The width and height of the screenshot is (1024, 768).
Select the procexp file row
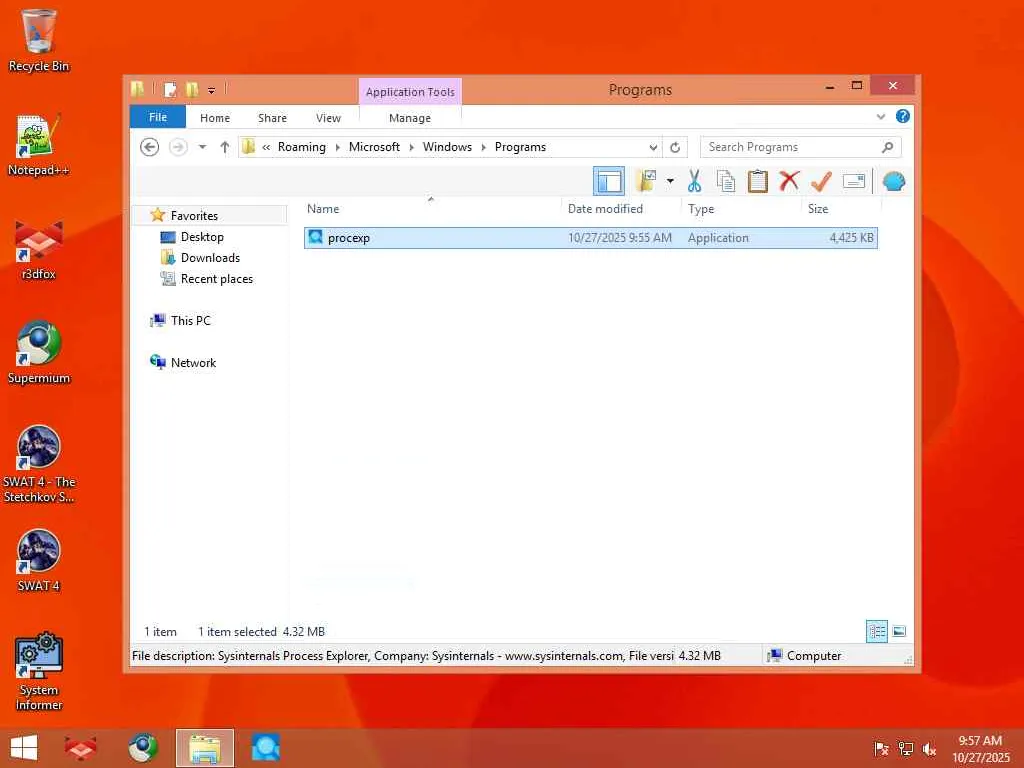[x=590, y=238]
